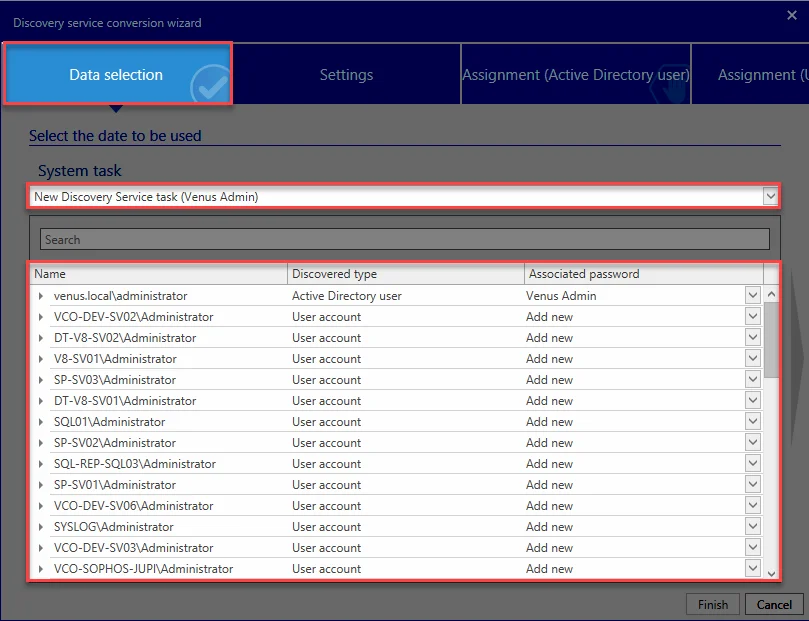Expand the SP-SV03\Administrator row

point(40,380)
